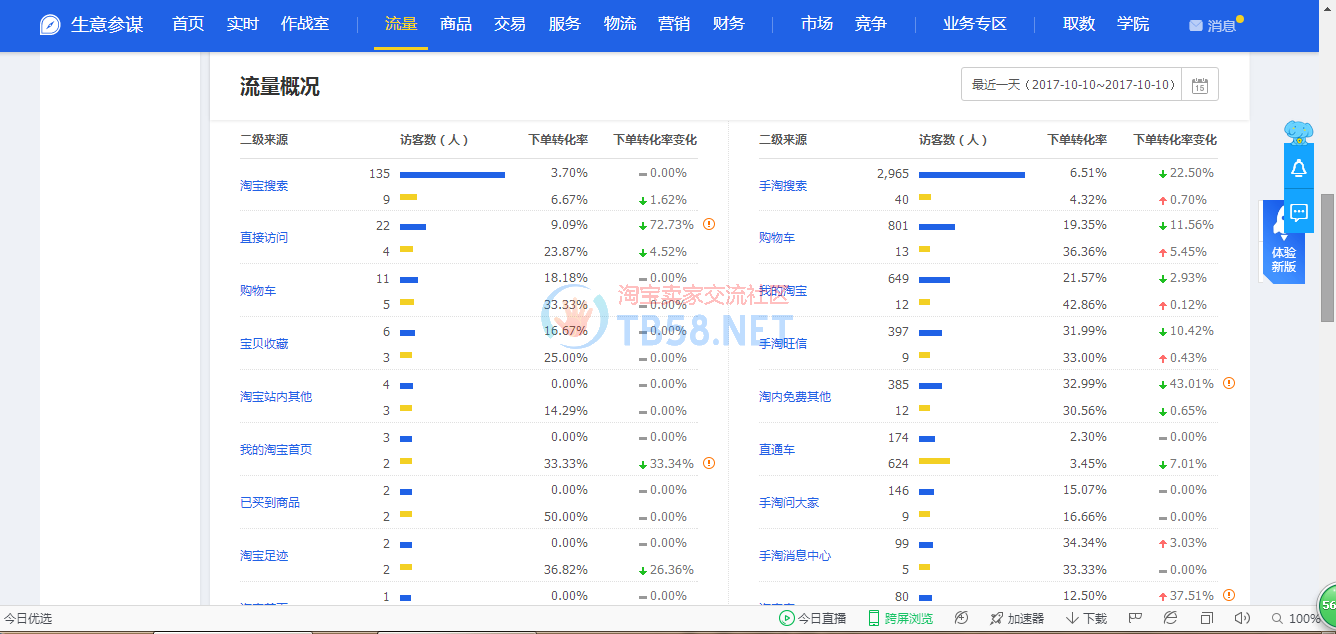Switch to the 商品 tab

click(x=456, y=24)
